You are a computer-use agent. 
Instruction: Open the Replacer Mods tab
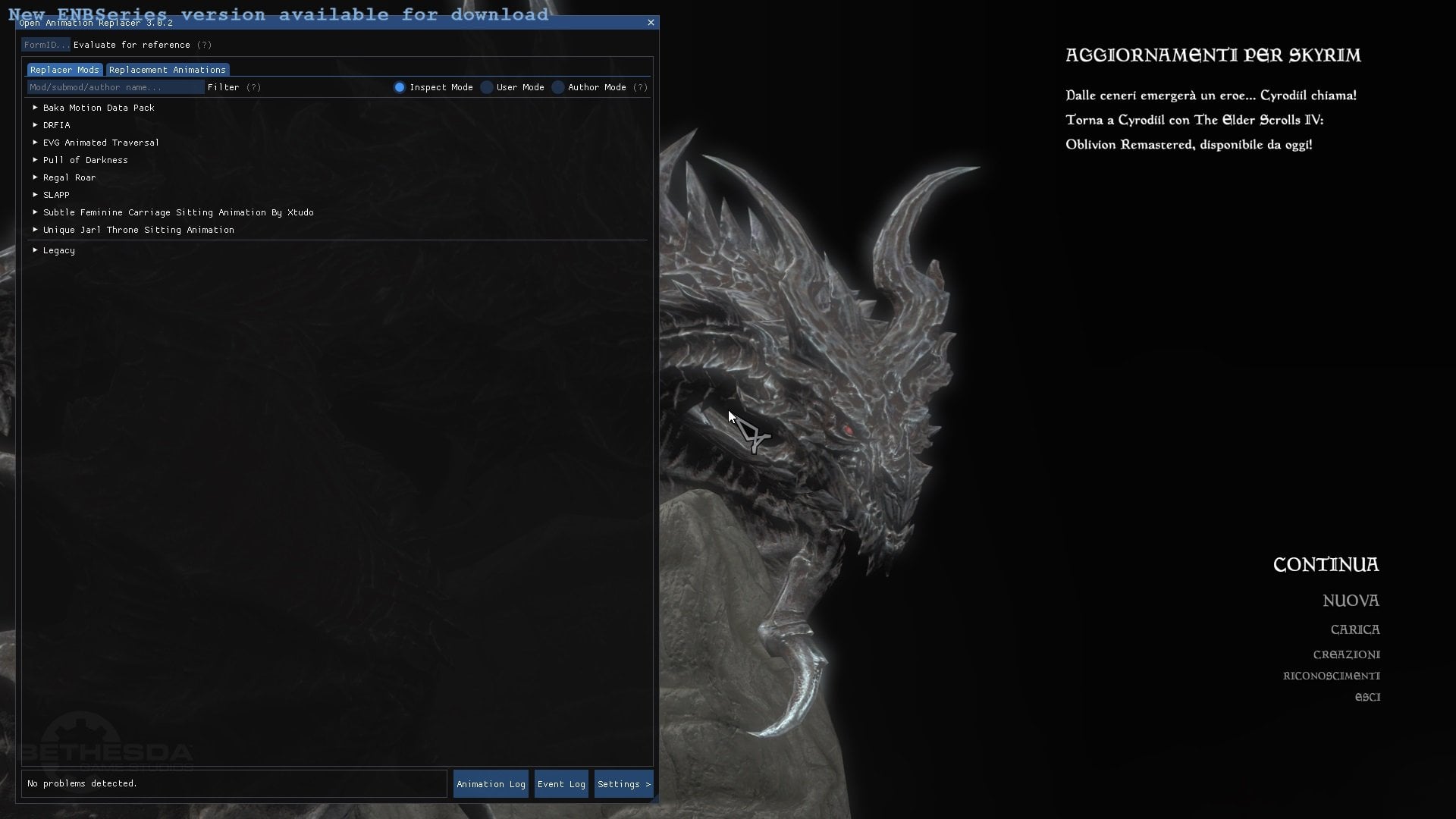tap(64, 70)
